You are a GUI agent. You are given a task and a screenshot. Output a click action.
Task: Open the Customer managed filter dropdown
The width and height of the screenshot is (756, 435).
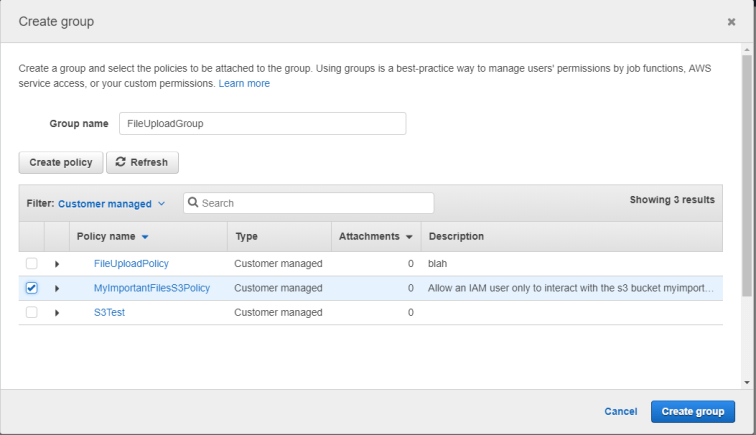(x=111, y=204)
